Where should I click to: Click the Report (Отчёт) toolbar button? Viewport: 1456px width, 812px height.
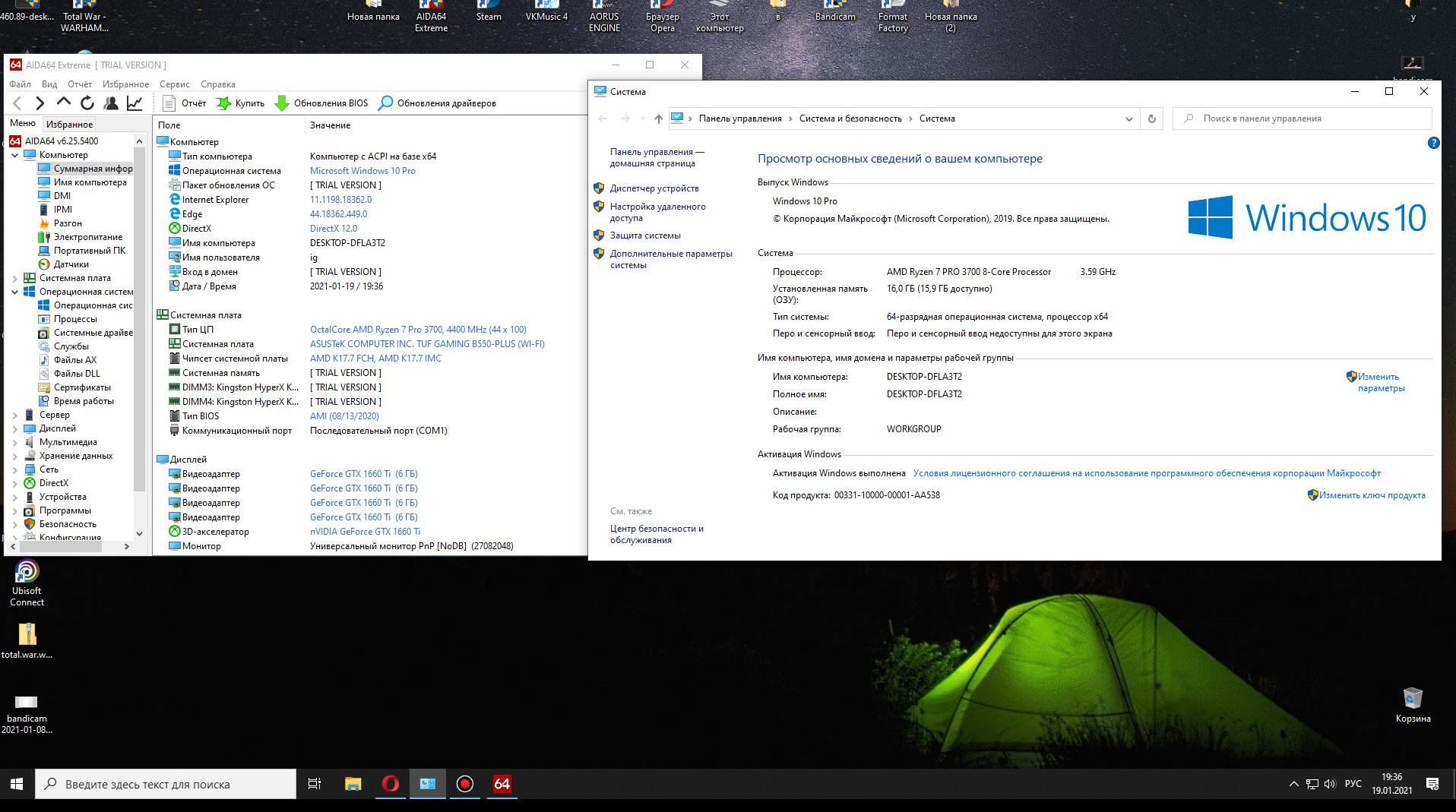click(x=185, y=103)
